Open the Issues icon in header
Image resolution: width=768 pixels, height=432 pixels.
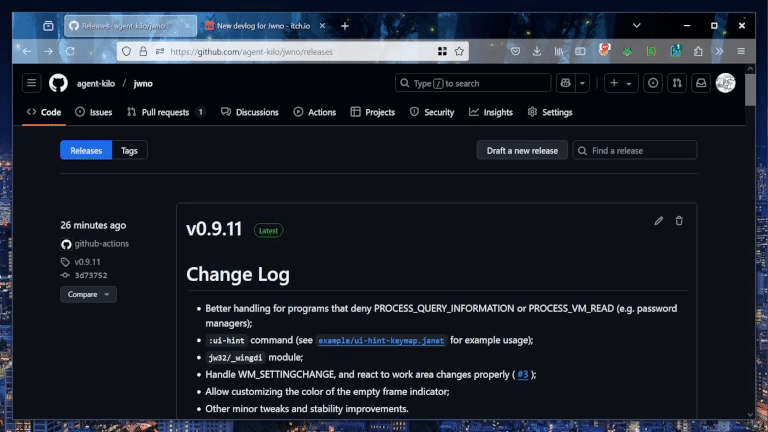[653, 83]
